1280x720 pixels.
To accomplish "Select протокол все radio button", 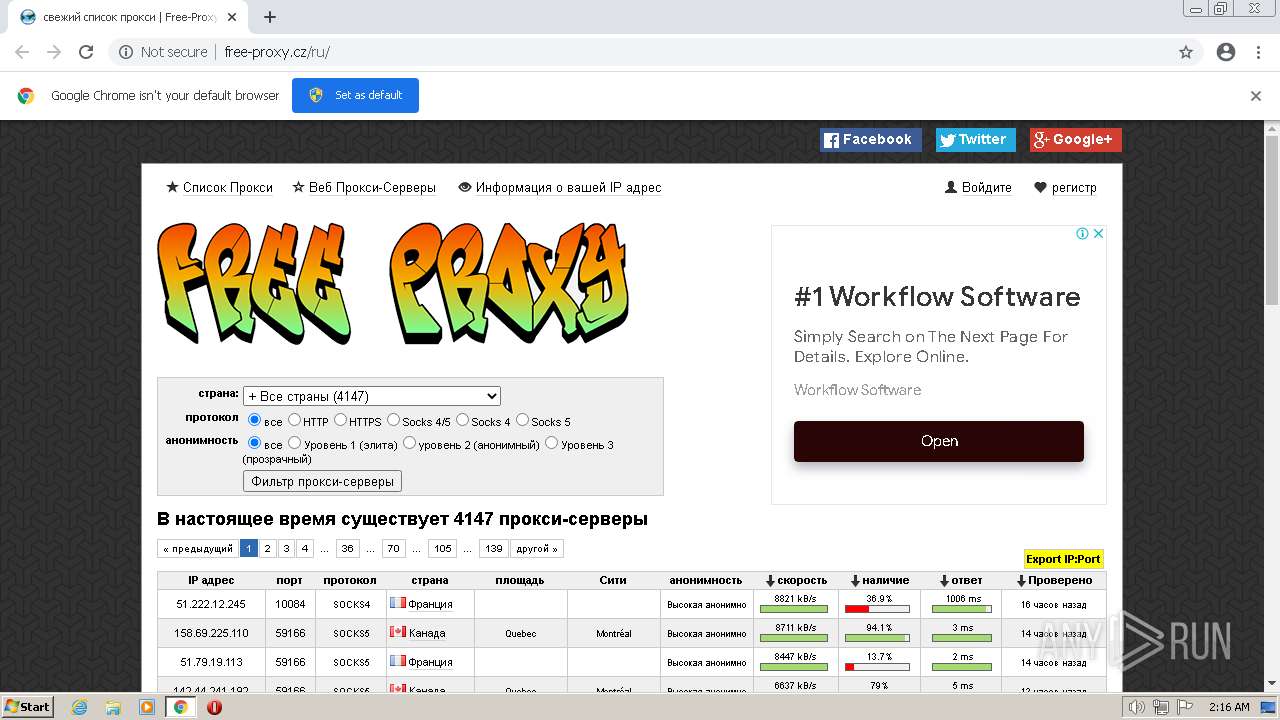I will (x=254, y=420).
